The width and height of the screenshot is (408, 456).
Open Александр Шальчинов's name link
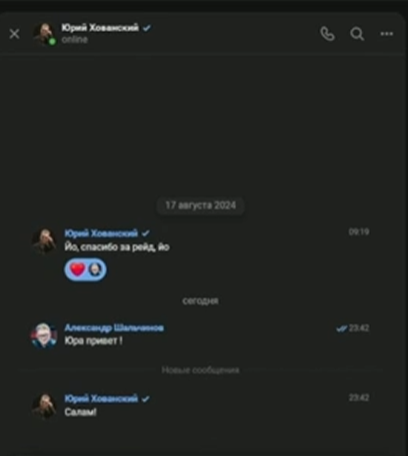(x=114, y=328)
